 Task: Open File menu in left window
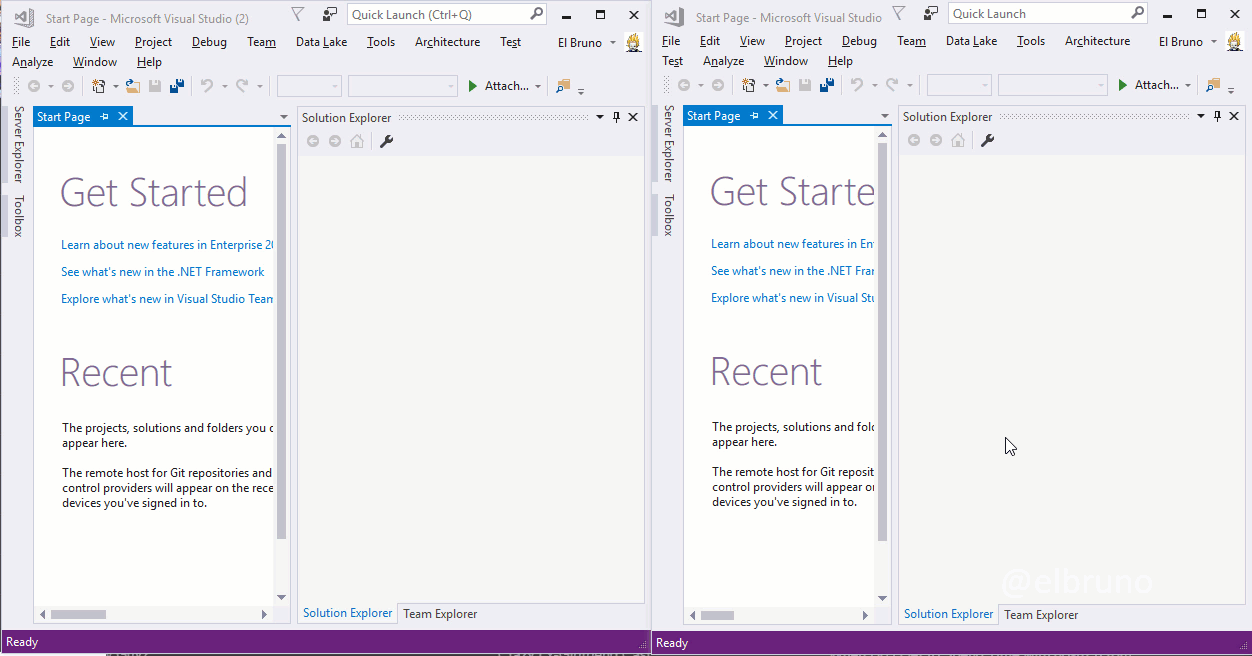pos(21,42)
